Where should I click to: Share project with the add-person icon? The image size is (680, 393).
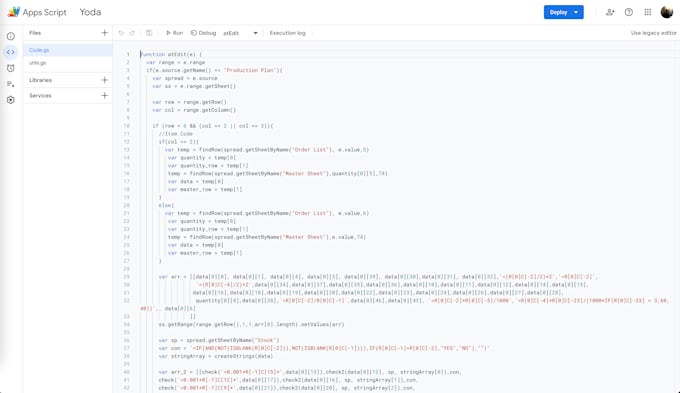(x=610, y=12)
